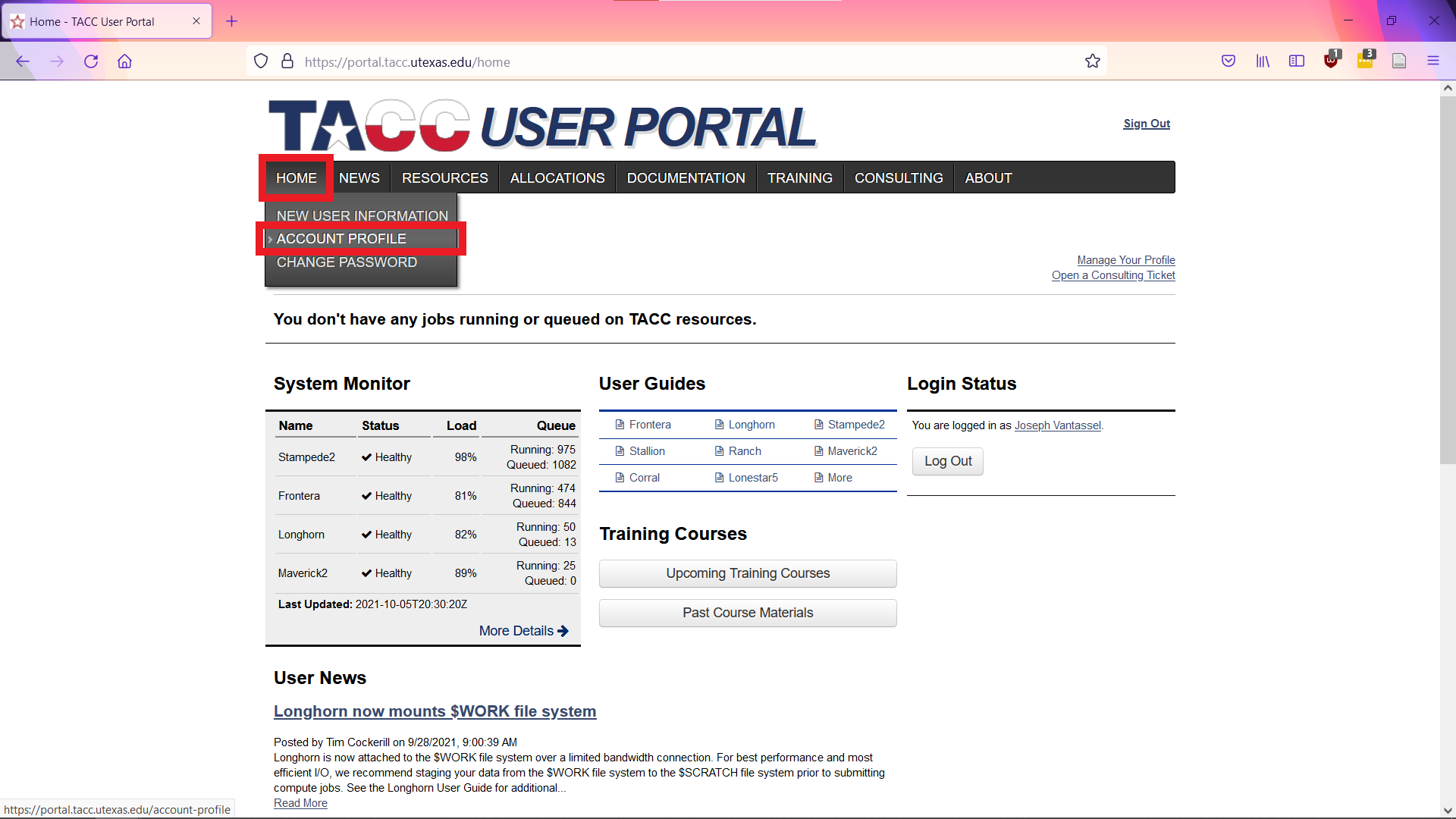This screenshot has width=1456, height=819.
Task: Click the Joseph Vantassel username link
Action: pos(1057,425)
